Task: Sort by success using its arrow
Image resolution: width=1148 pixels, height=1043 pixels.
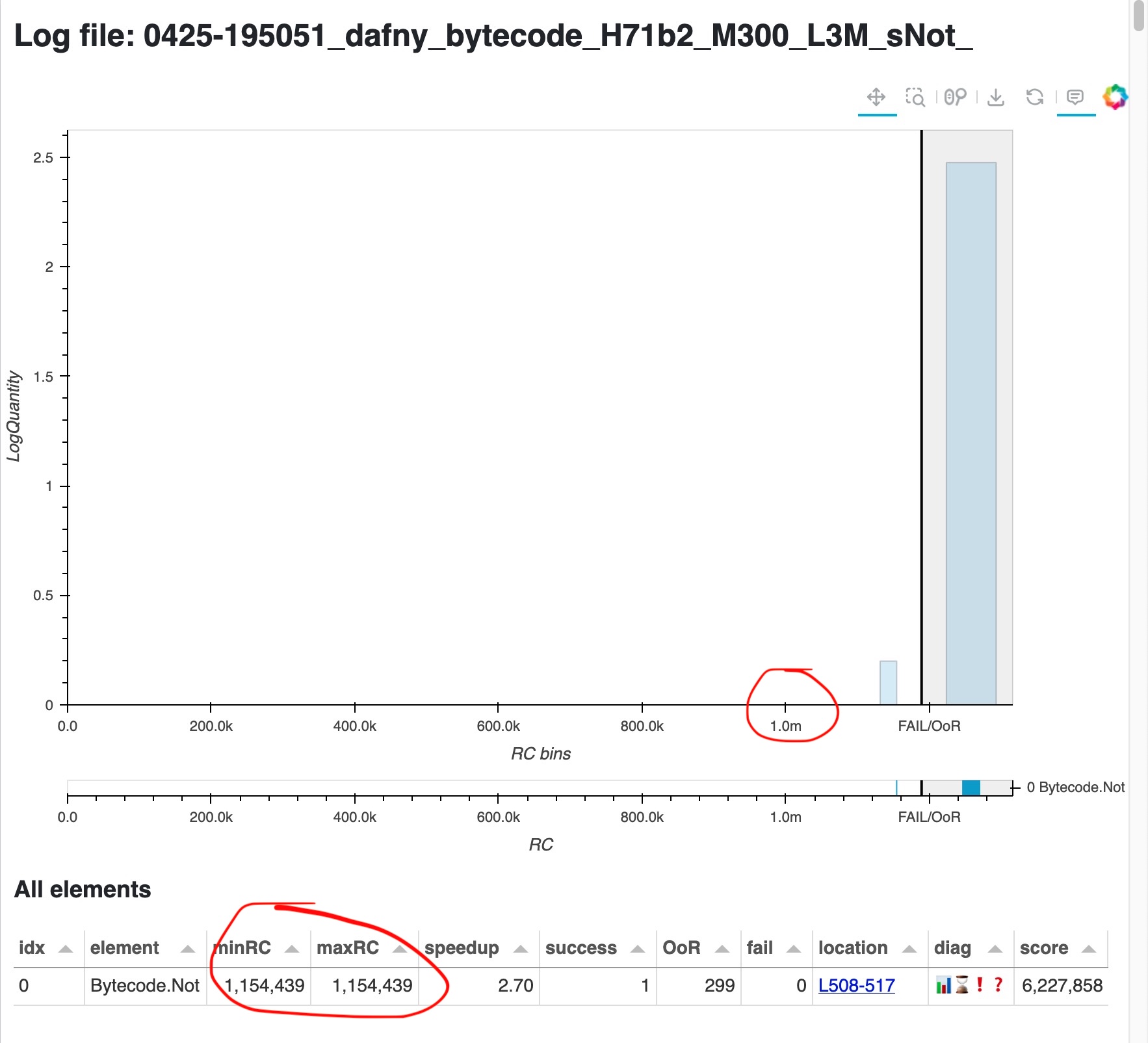Action: coord(638,949)
